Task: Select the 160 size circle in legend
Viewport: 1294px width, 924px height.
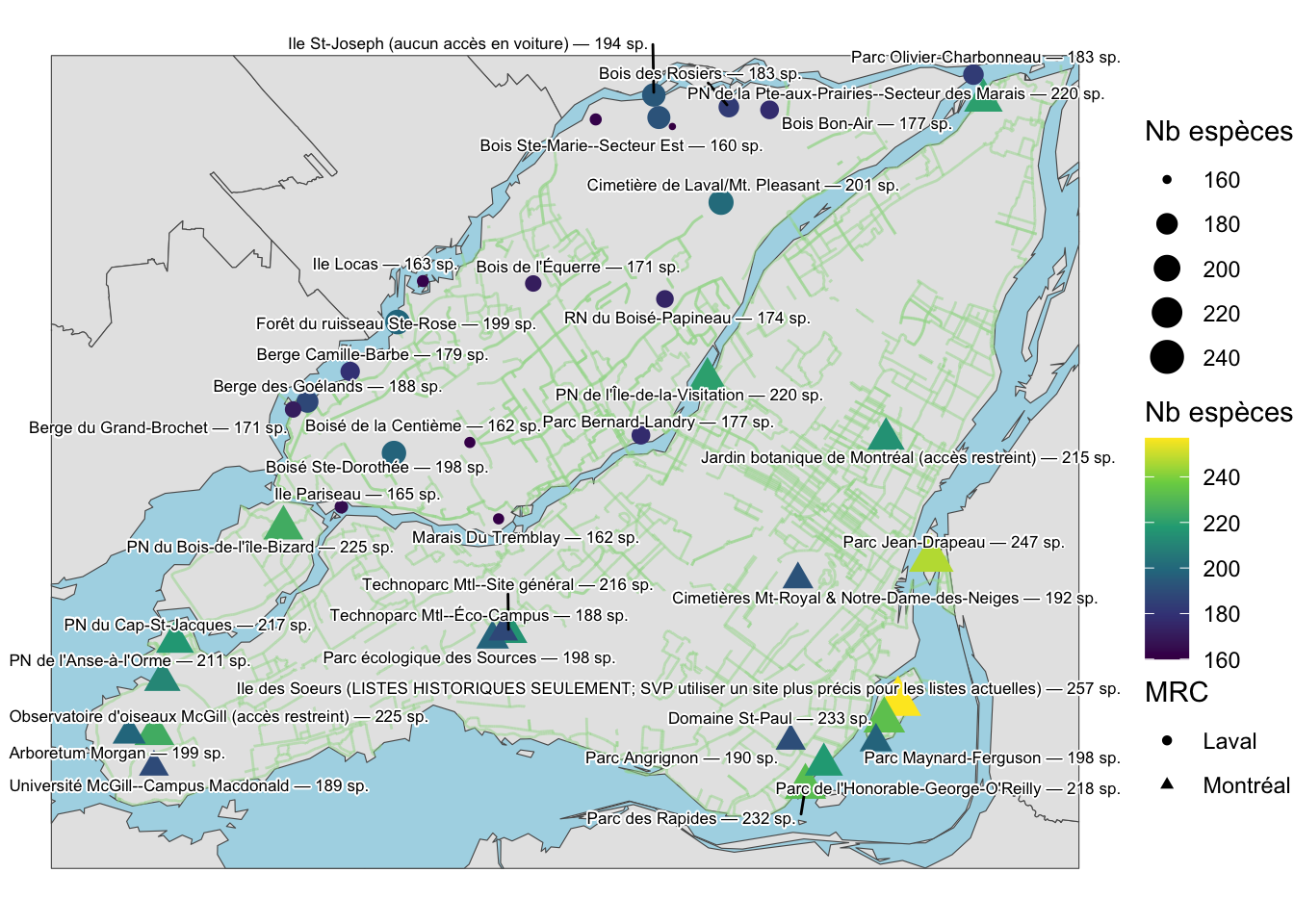Action: (1167, 180)
